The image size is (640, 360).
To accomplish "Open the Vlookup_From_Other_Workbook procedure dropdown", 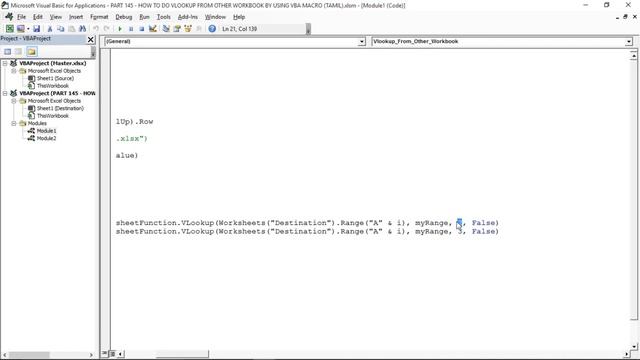I will (x=629, y=42).
